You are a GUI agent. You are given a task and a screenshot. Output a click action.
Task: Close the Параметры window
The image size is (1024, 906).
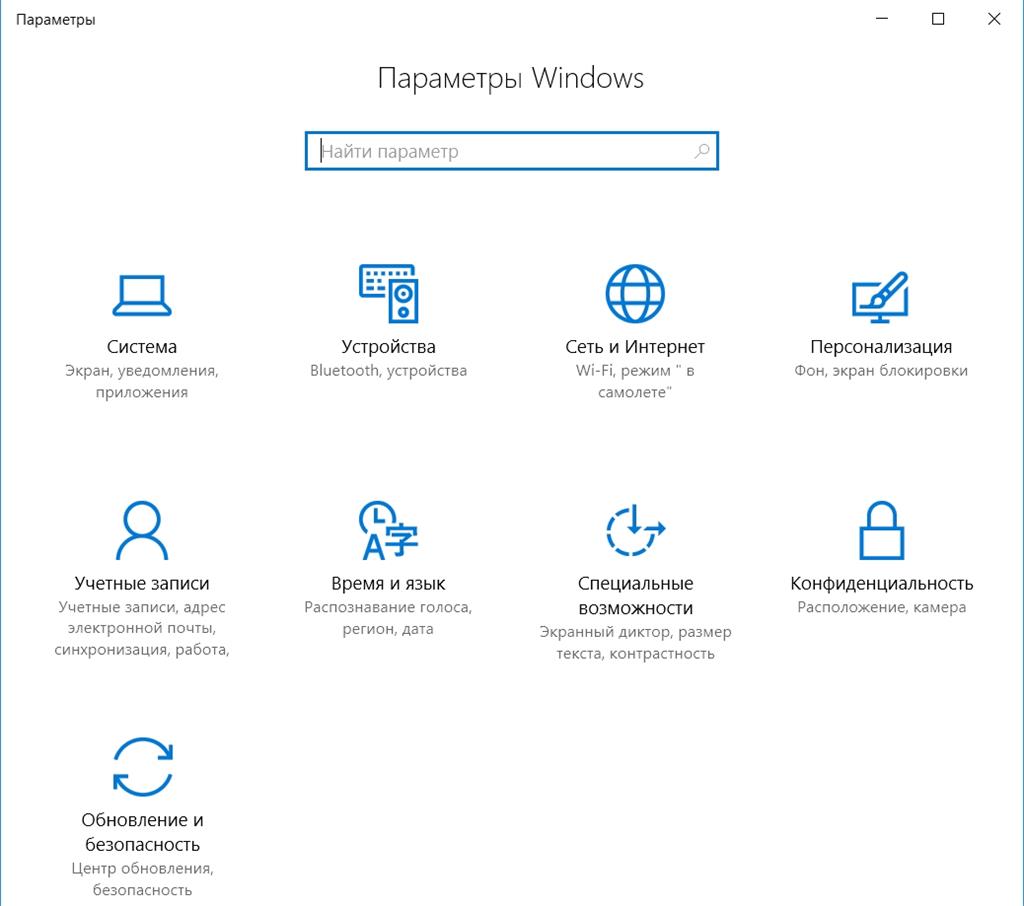click(994, 19)
